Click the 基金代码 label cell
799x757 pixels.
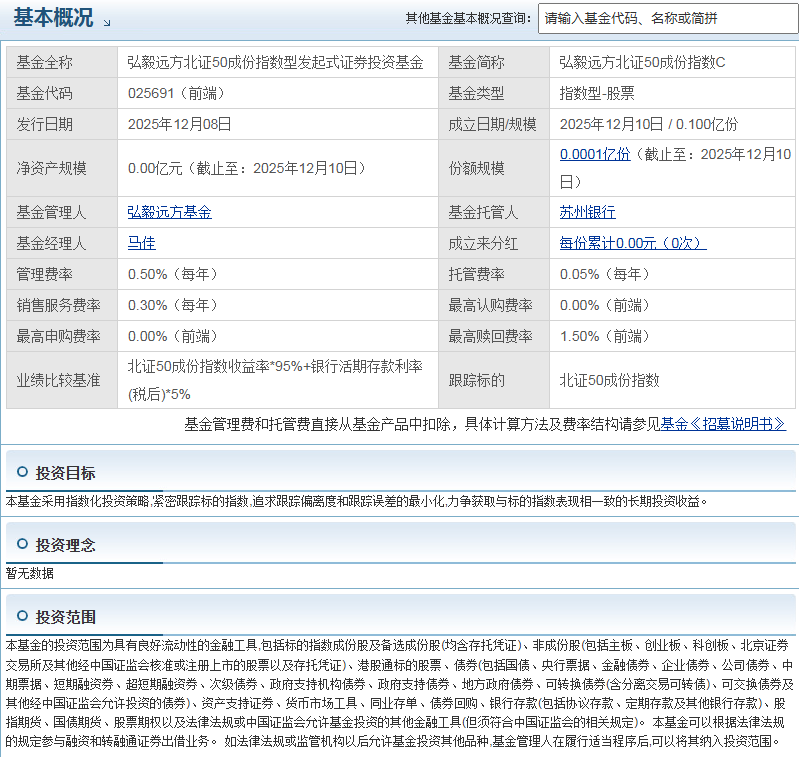coord(62,93)
